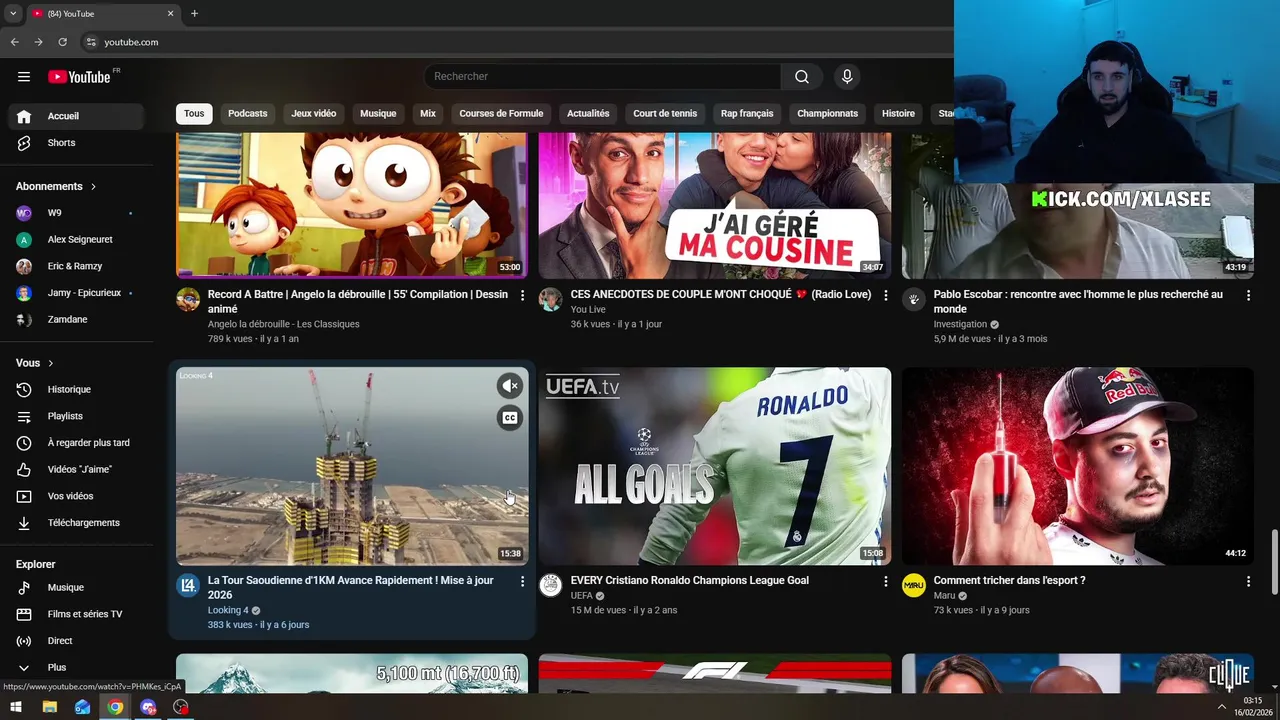
Task: Open Shorts from the sidebar
Action: [76, 143]
